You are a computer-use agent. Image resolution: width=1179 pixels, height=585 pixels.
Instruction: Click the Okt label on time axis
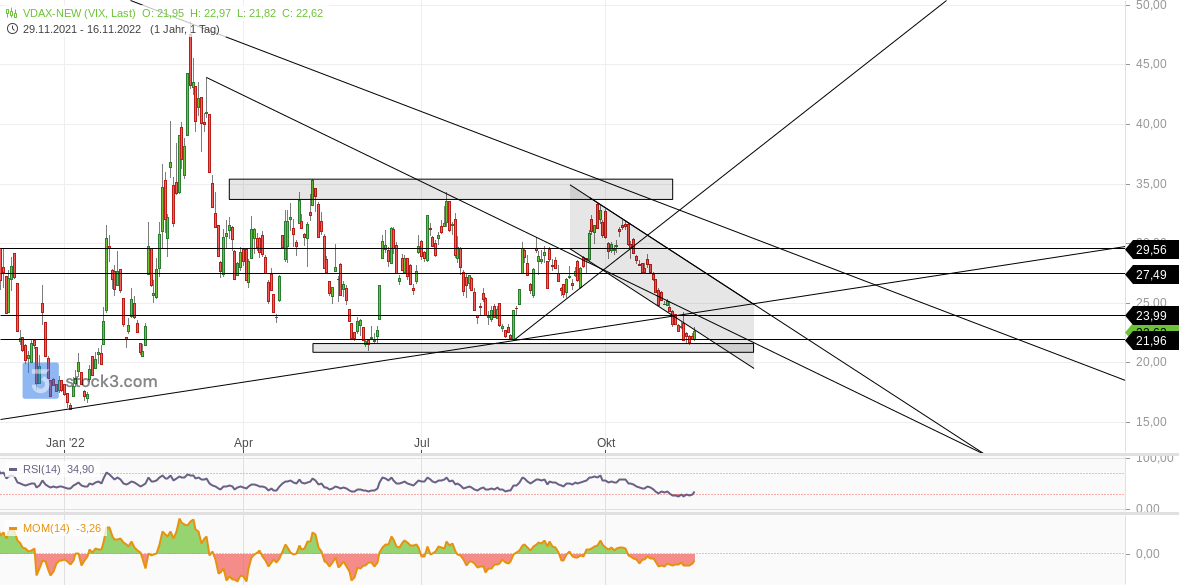pyautogui.click(x=605, y=442)
